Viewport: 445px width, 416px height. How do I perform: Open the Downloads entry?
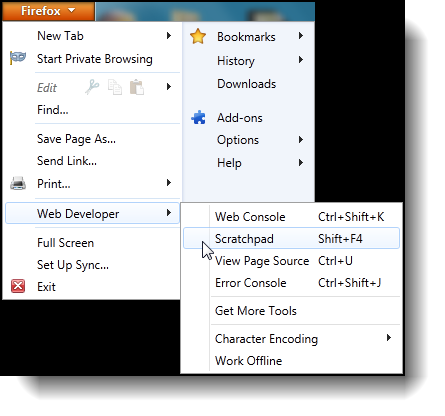click(x=246, y=84)
